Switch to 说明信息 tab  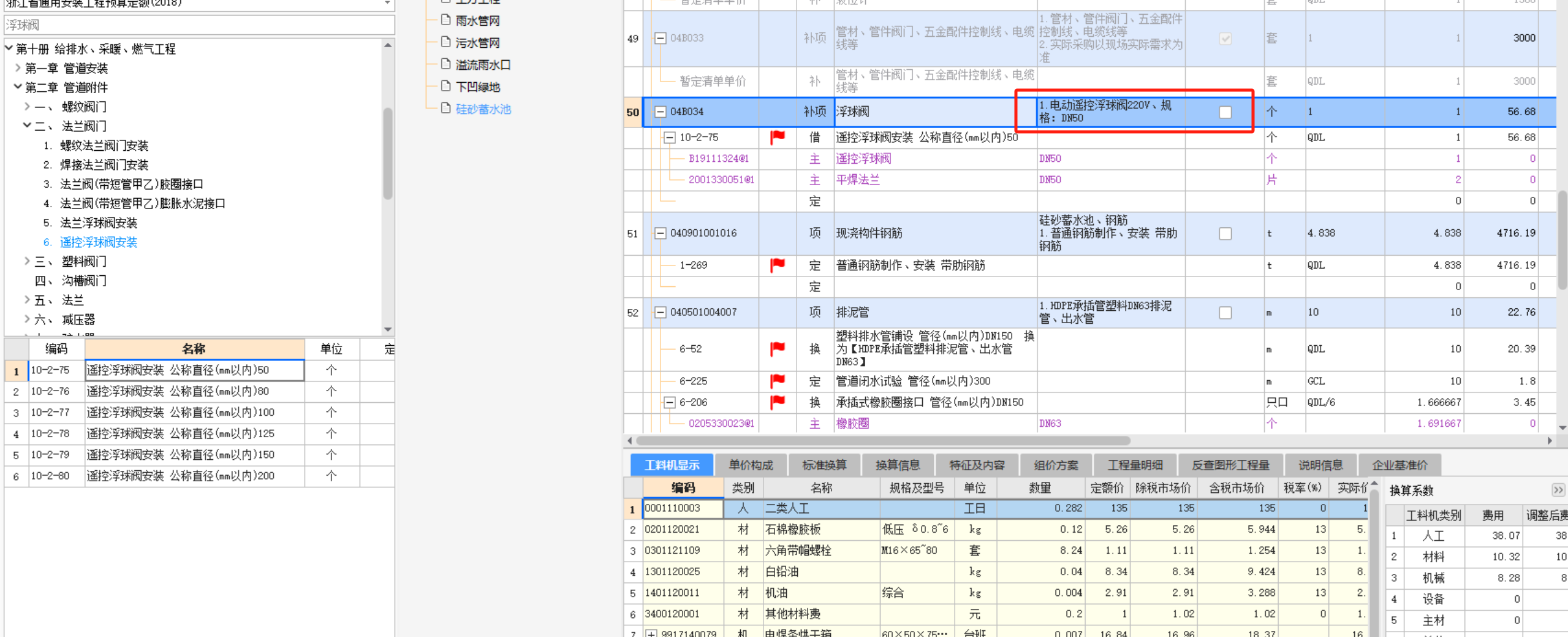pyautogui.click(x=1320, y=465)
